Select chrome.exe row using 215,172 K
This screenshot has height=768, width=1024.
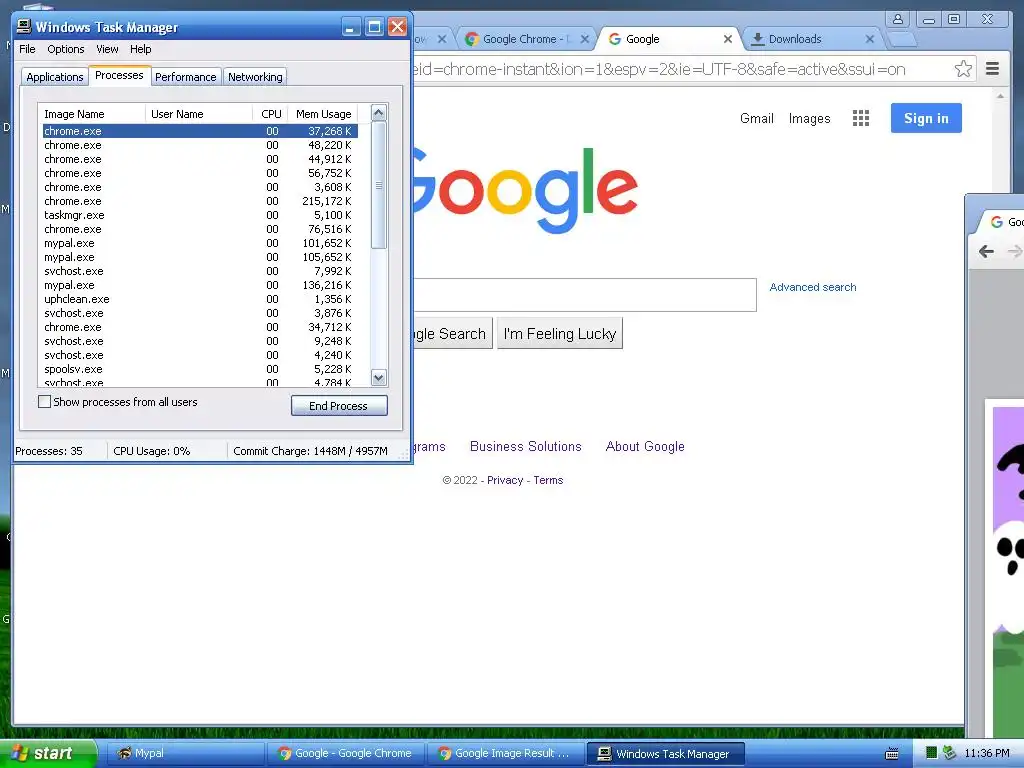click(200, 201)
